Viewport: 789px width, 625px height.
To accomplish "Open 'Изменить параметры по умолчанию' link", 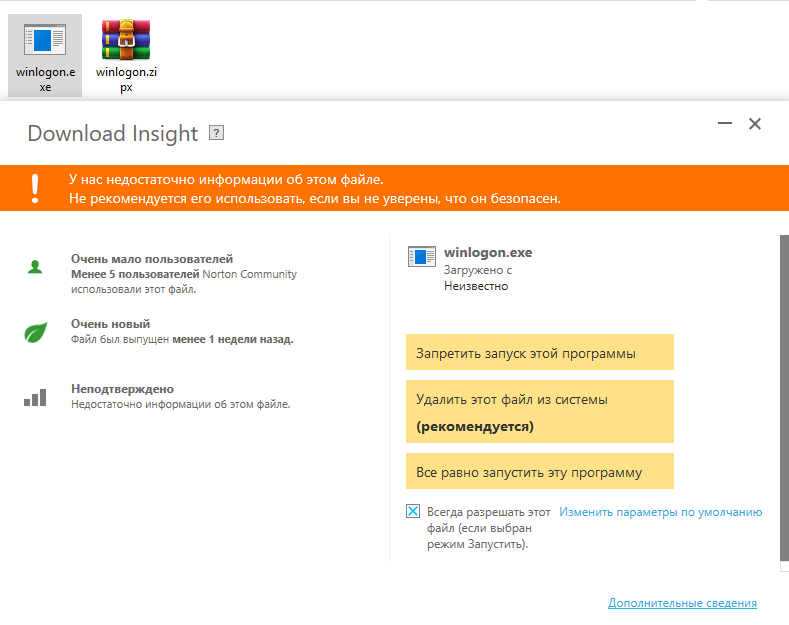I will pos(660,512).
